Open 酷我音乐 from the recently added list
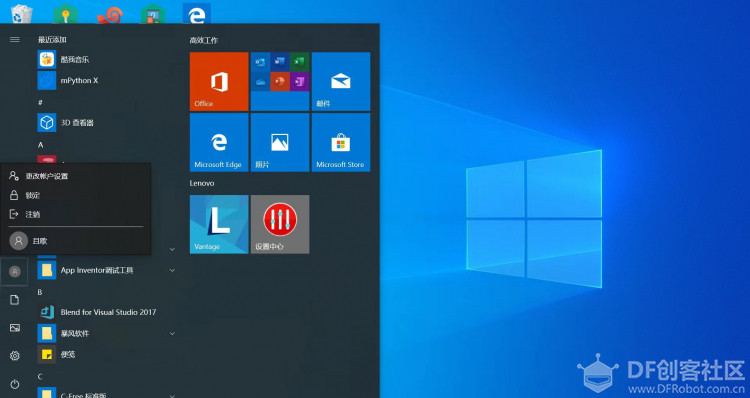The image size is (750, 398). coord(107,59)
